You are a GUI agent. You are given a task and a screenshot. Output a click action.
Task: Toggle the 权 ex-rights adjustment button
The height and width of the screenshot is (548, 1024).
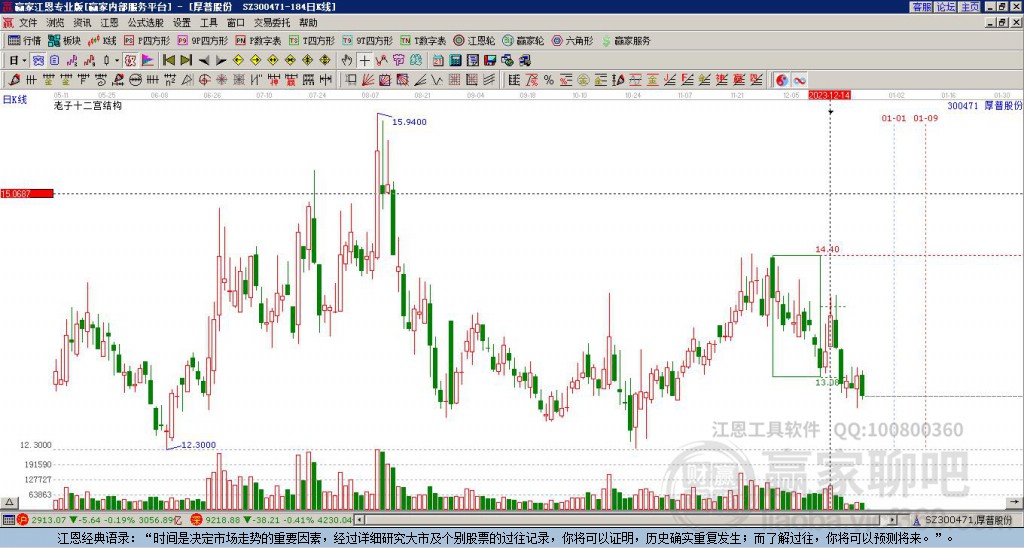(x=130, y=61)
